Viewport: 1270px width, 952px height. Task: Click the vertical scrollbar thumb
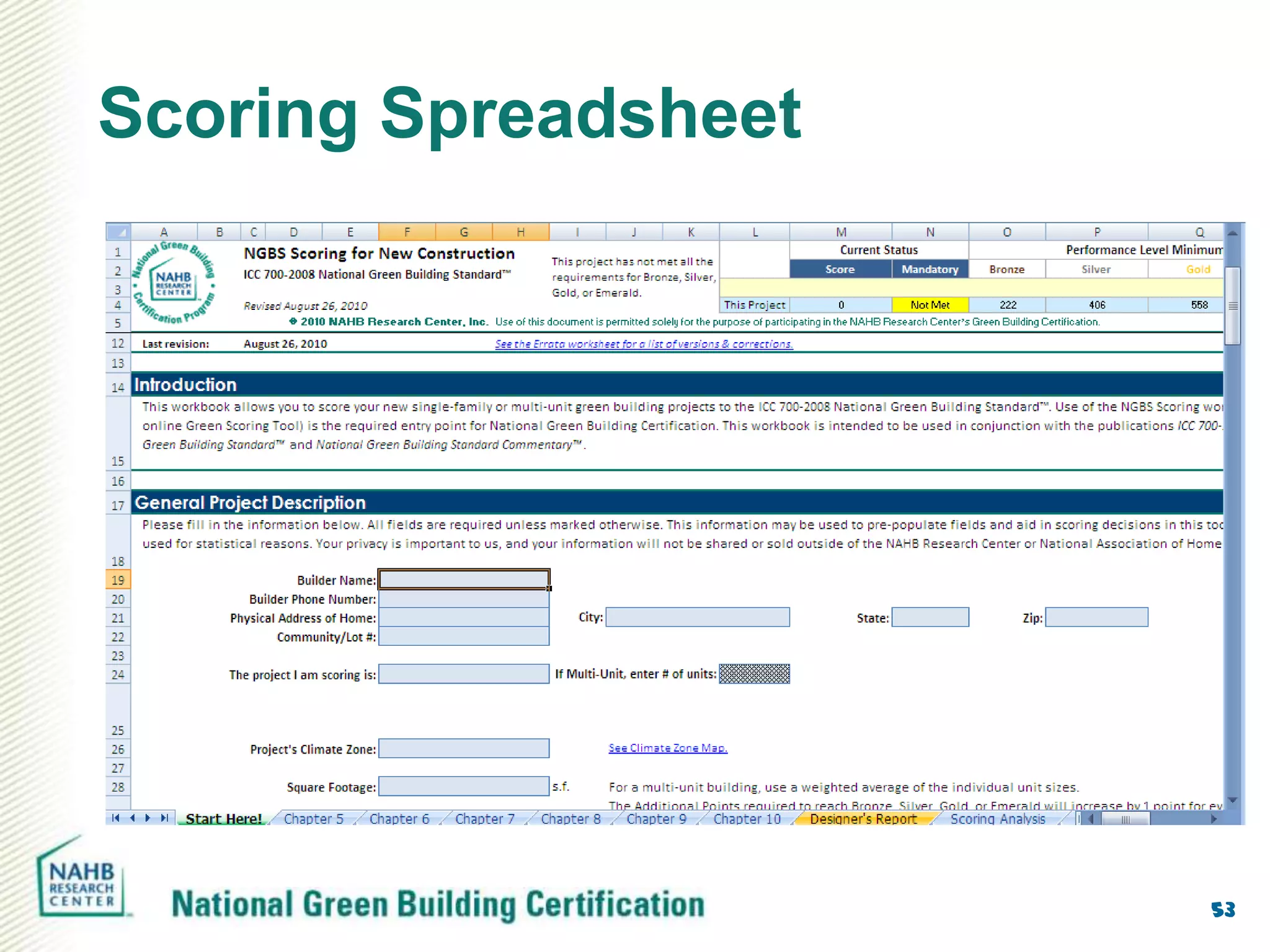[x=1233, y=306]
